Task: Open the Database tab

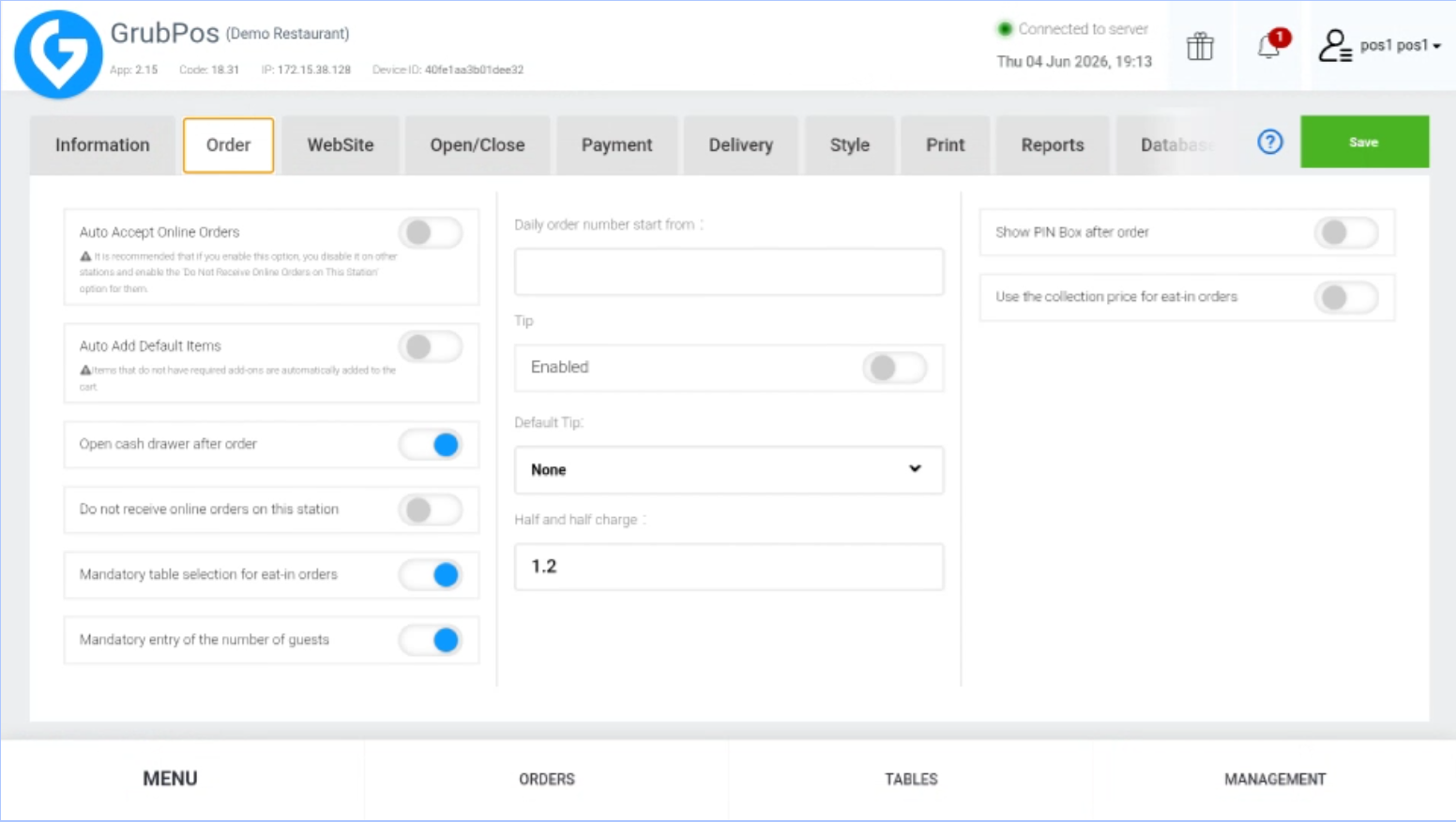Action: click(x=1177, y=145)
